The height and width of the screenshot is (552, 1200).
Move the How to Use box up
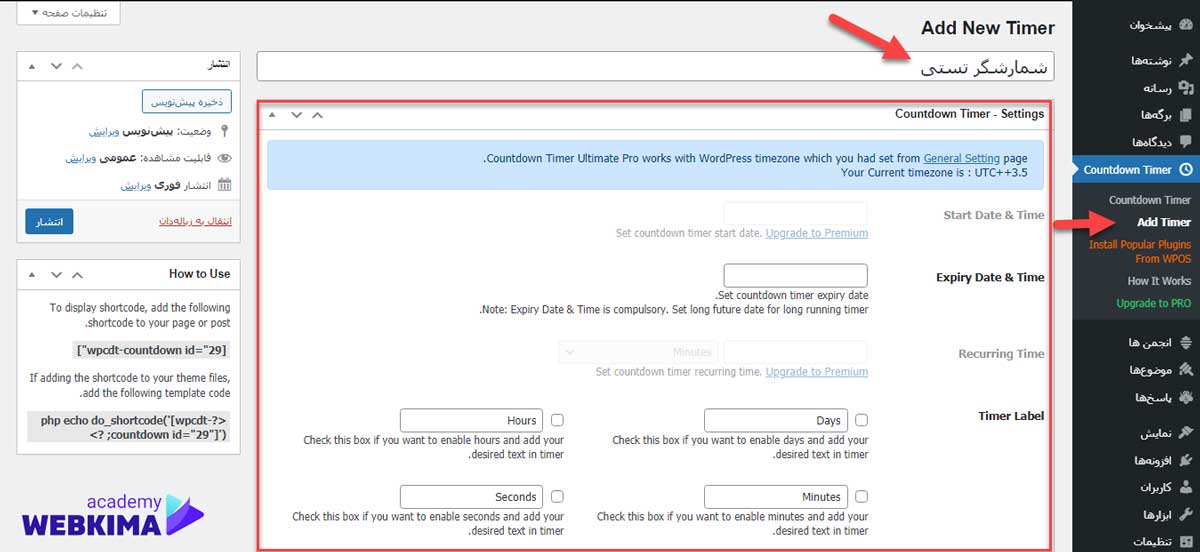click(x=78, y=275)
